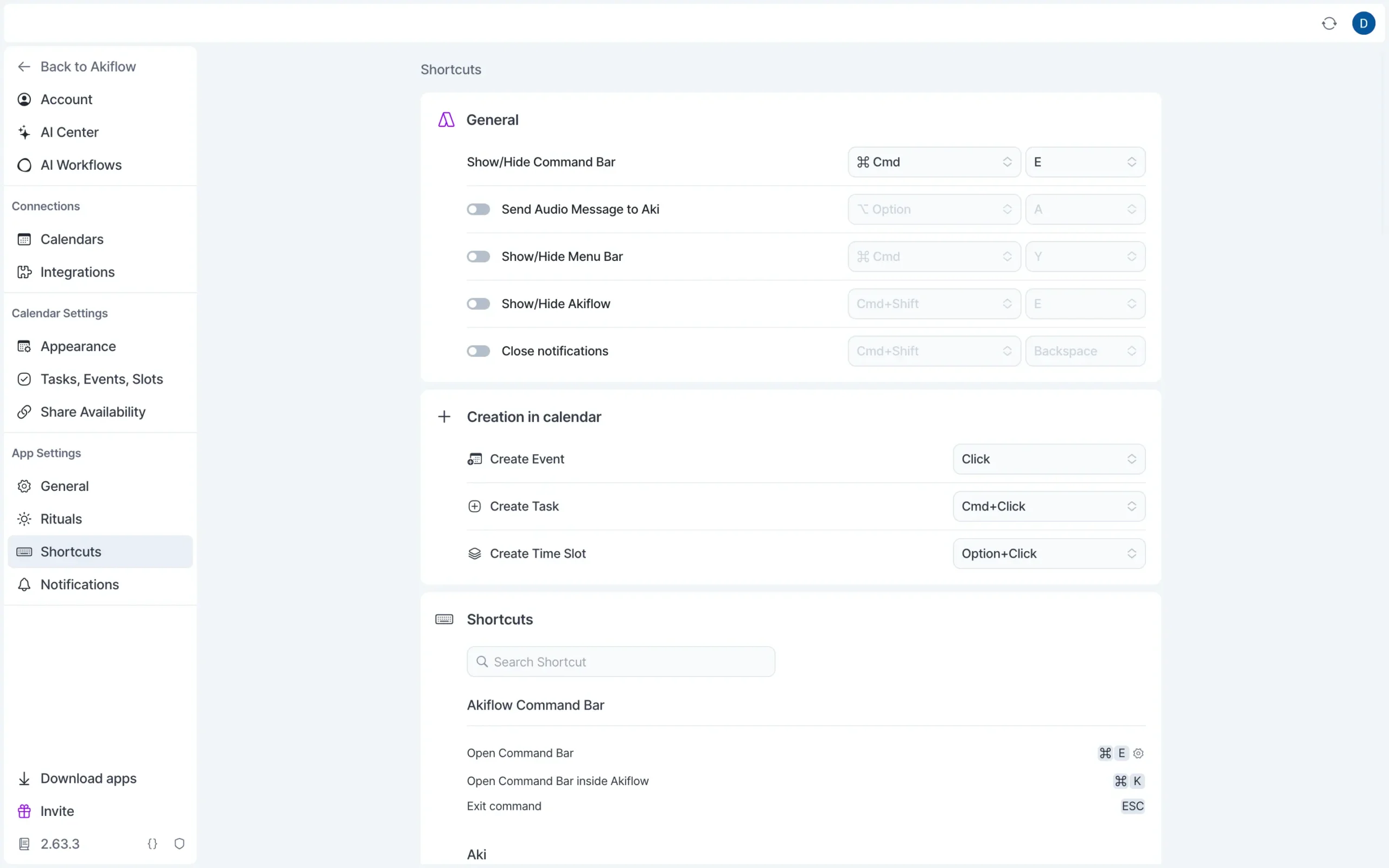The image size is (1389, 868).
Task: Open the Cmd modifier dropdown for Command Bar
Action: (x=934, y=162)
